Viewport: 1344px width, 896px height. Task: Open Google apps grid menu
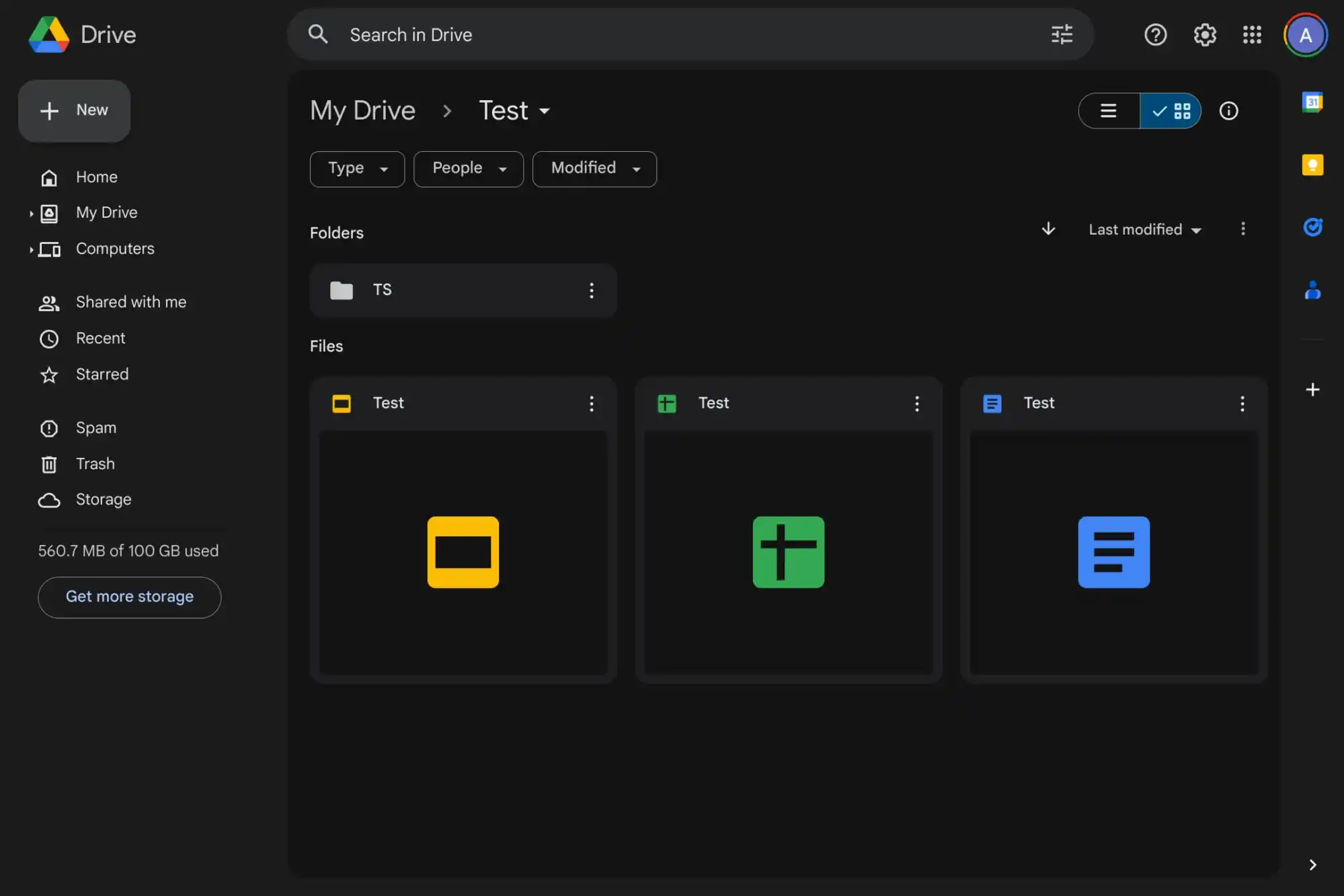click(1253, 33)
